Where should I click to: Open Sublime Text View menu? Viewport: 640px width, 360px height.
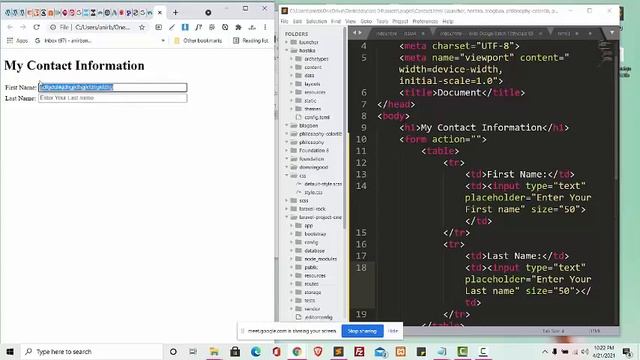[x=350, y=21]
